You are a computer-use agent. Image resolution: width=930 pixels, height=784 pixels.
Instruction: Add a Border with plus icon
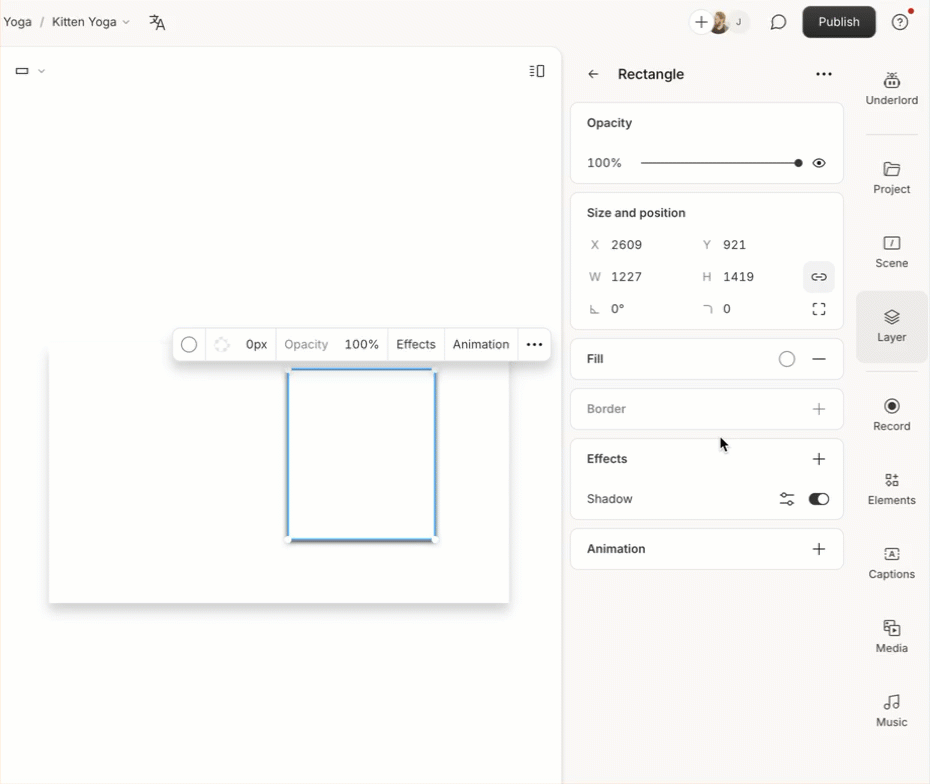click(x=819, y=409)
